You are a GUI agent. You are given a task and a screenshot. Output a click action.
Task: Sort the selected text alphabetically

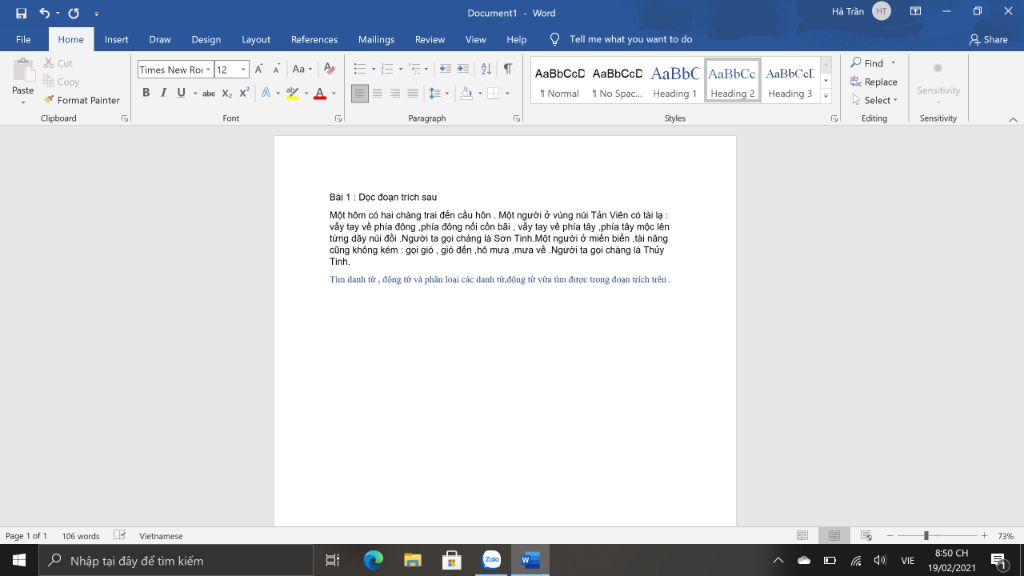click(486, 69)
